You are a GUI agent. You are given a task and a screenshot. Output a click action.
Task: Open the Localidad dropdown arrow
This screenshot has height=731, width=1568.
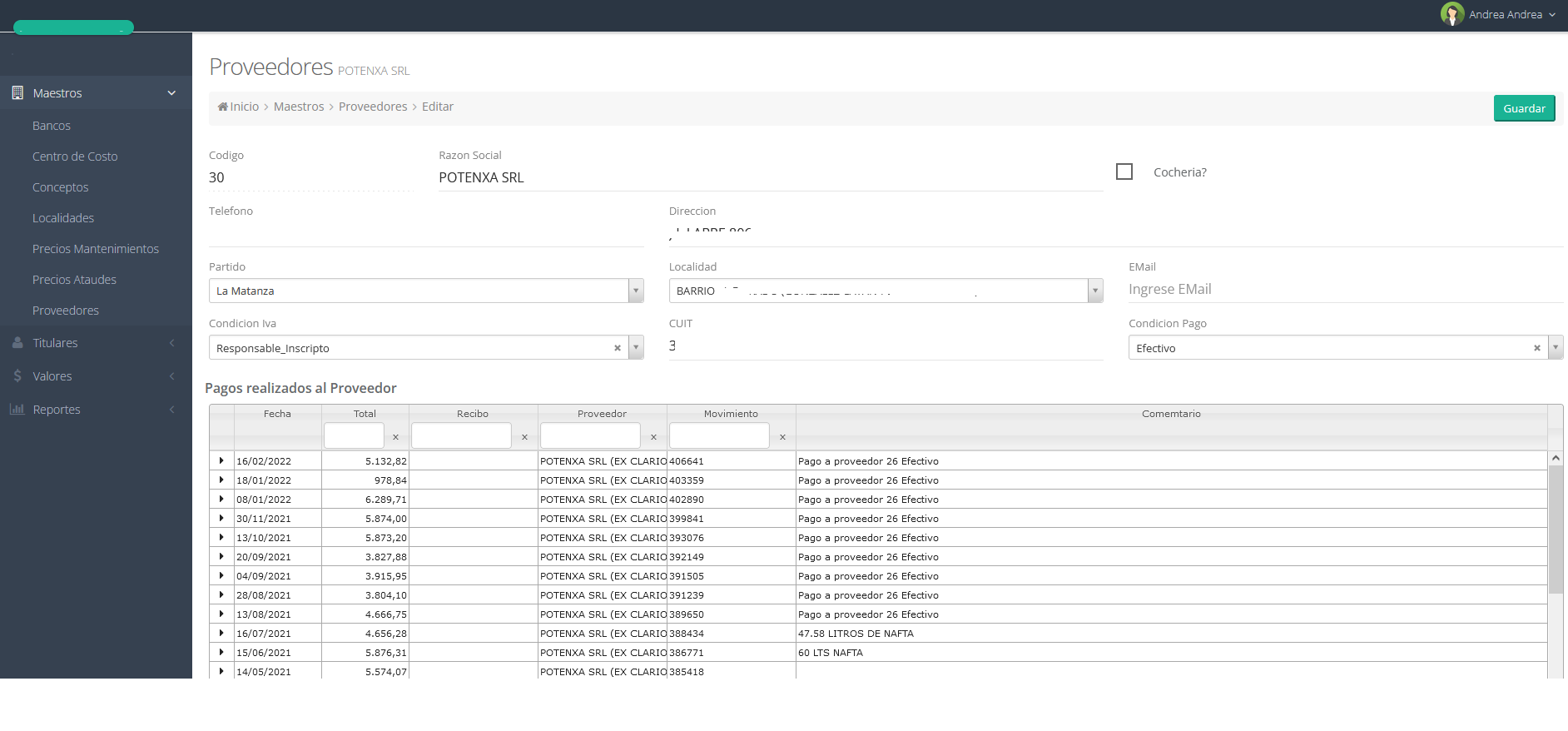[x=1095, y=291]
